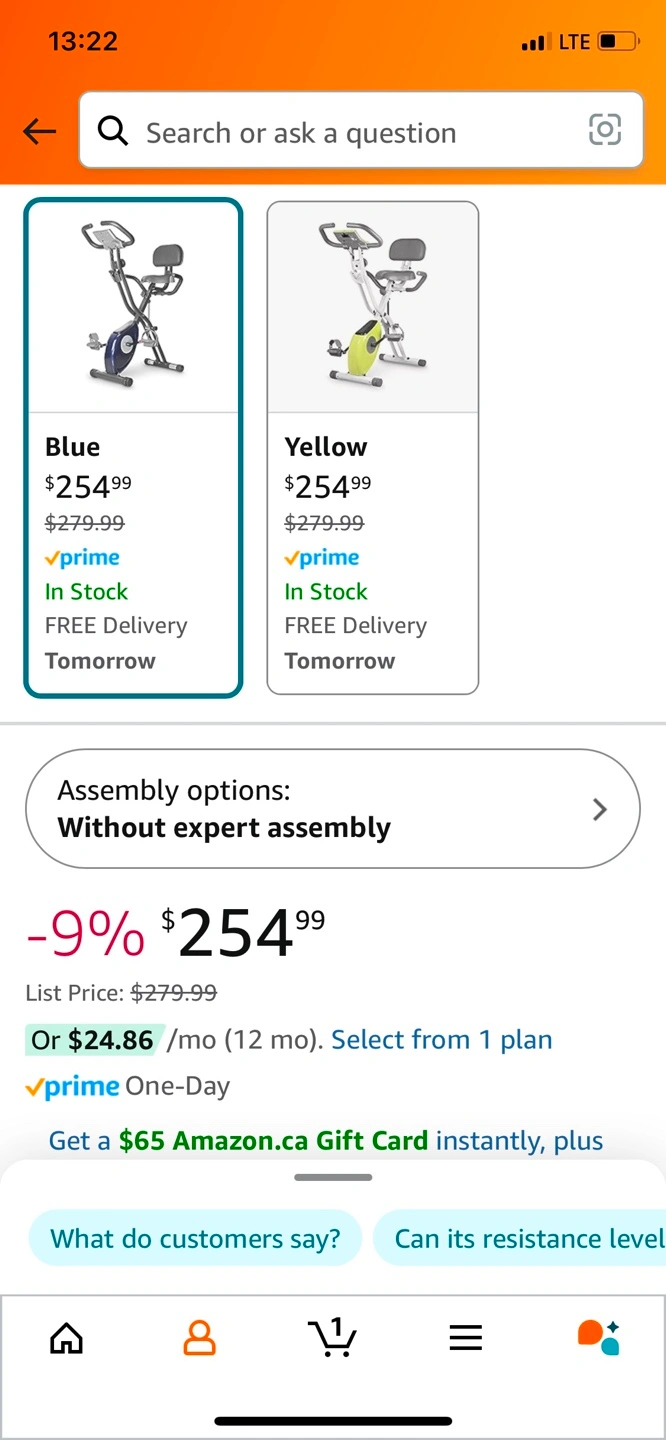Expand Assembly options selector
The image size is (666, 1440).
332,809
